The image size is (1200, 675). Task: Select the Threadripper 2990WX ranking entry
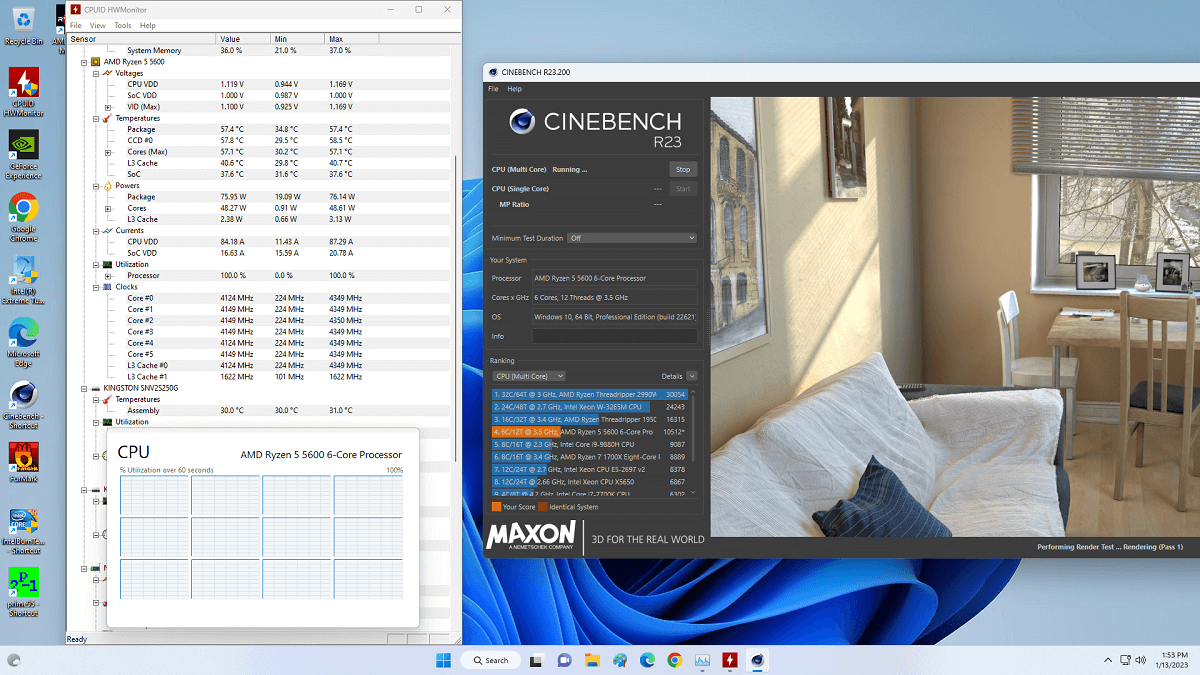[x=589, y=394]
